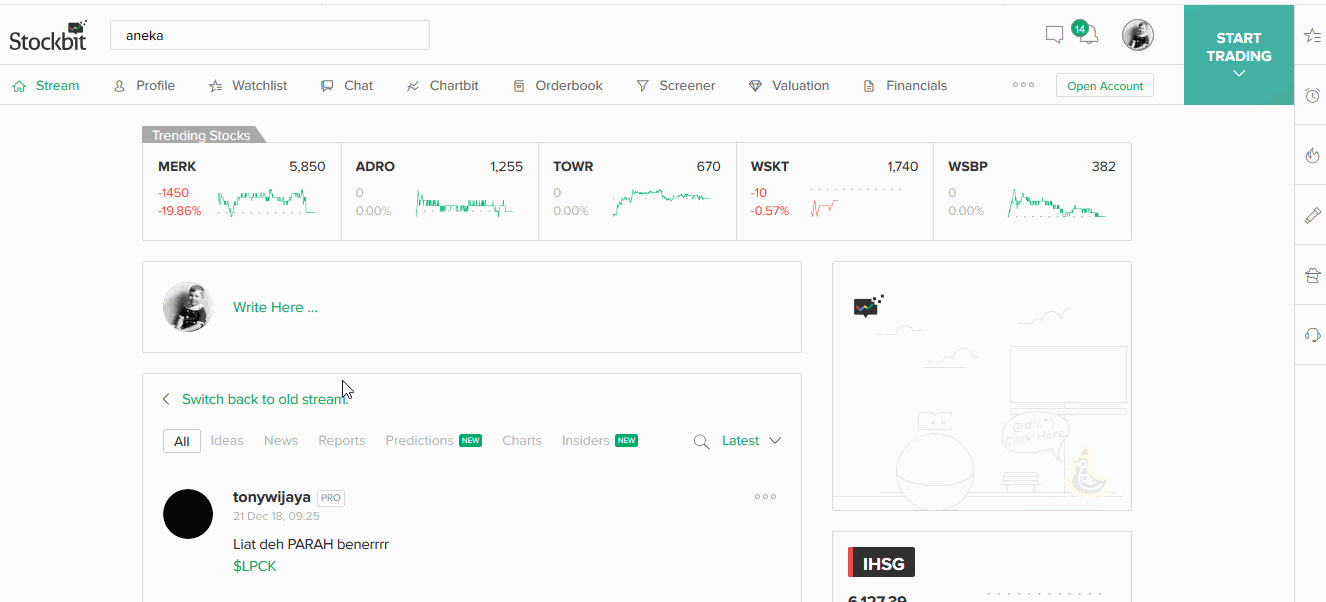Select the News stream filter
Screen dimensions: 1326x602
pyautogui.click(x=281, y=441)
